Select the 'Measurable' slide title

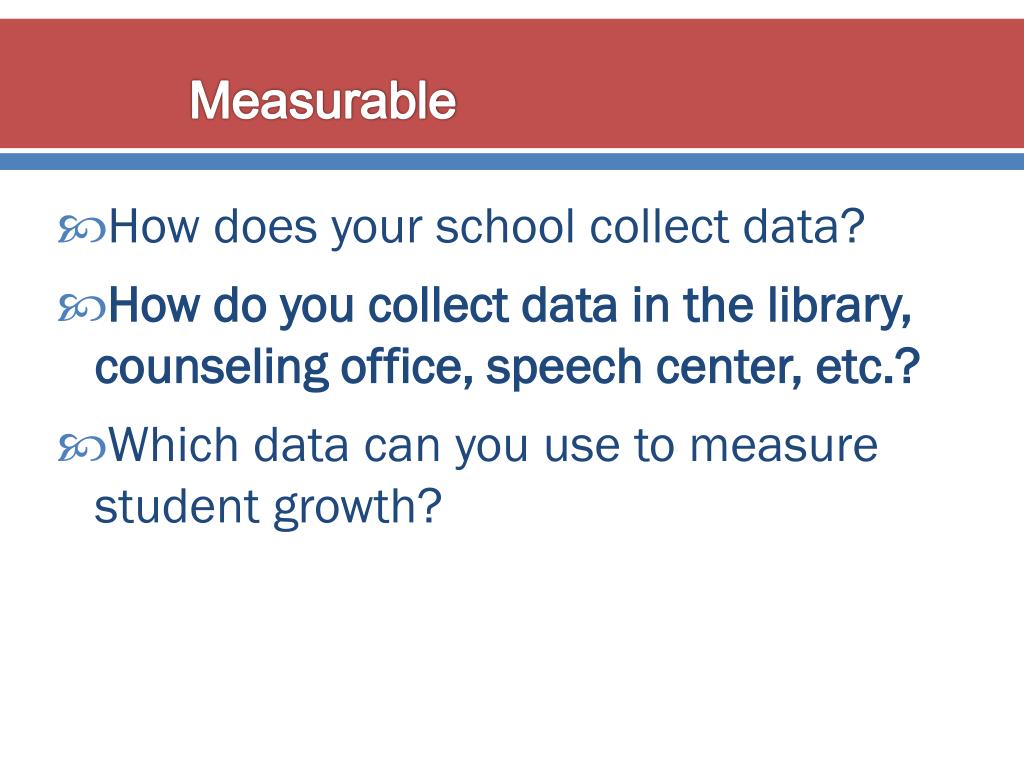click(323, 101)
